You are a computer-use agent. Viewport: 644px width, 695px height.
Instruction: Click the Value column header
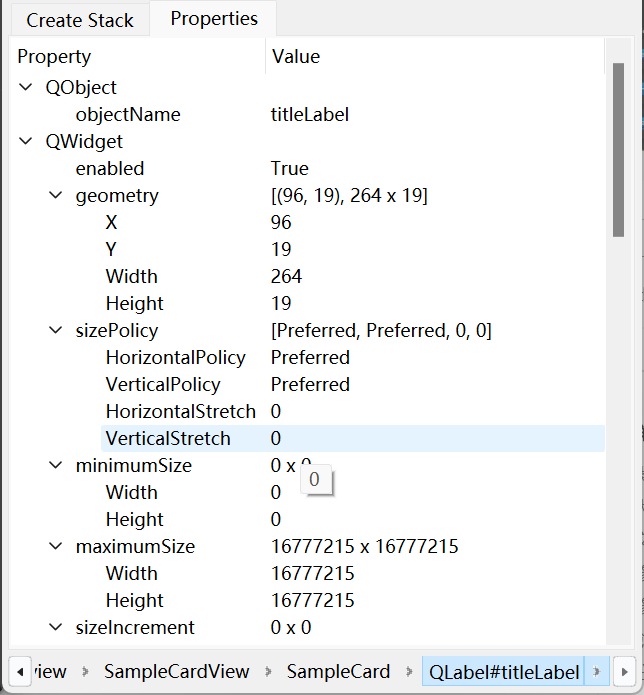coord(296,57)
